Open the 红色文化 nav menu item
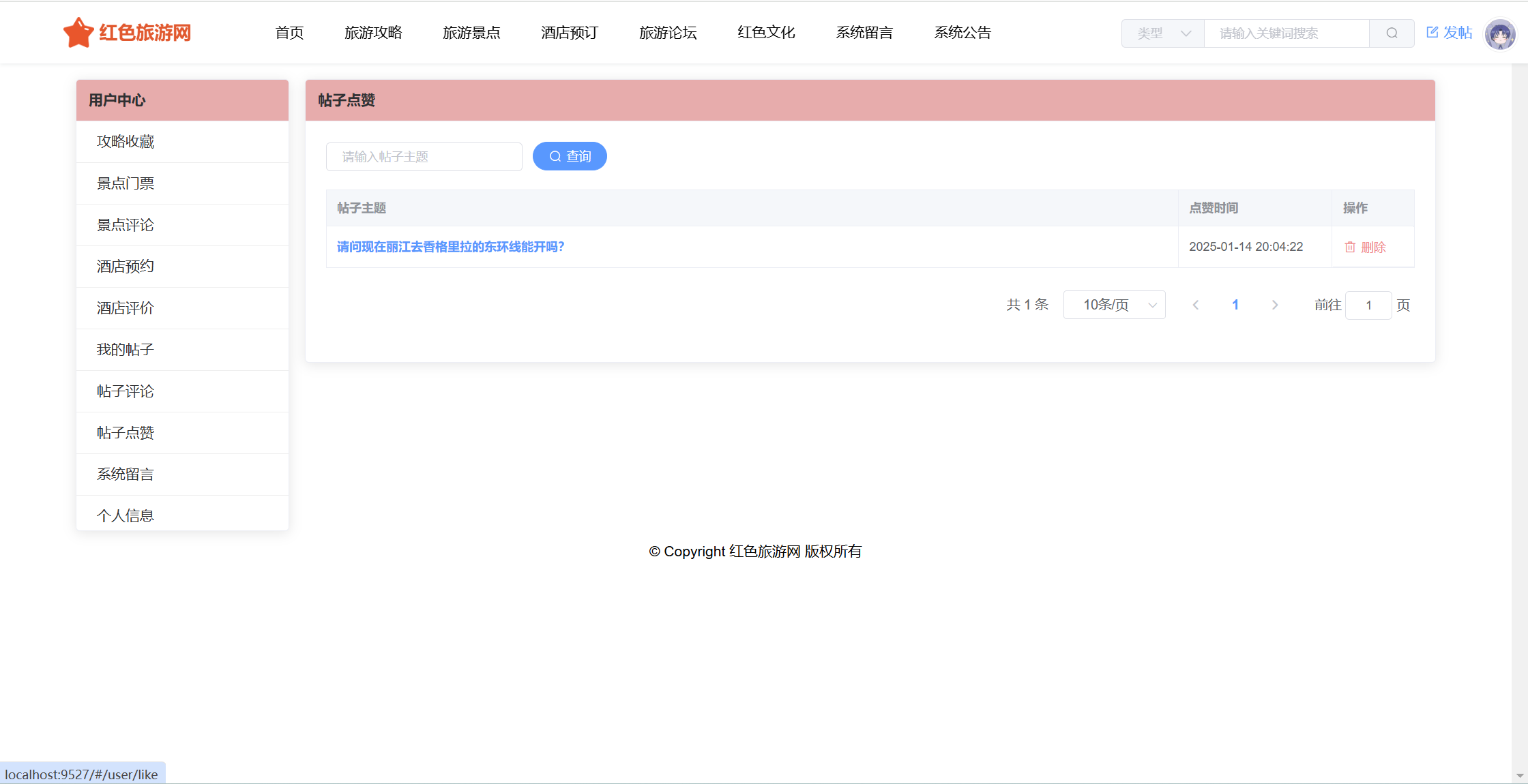 pyautogui.click(x=766, y=33)
